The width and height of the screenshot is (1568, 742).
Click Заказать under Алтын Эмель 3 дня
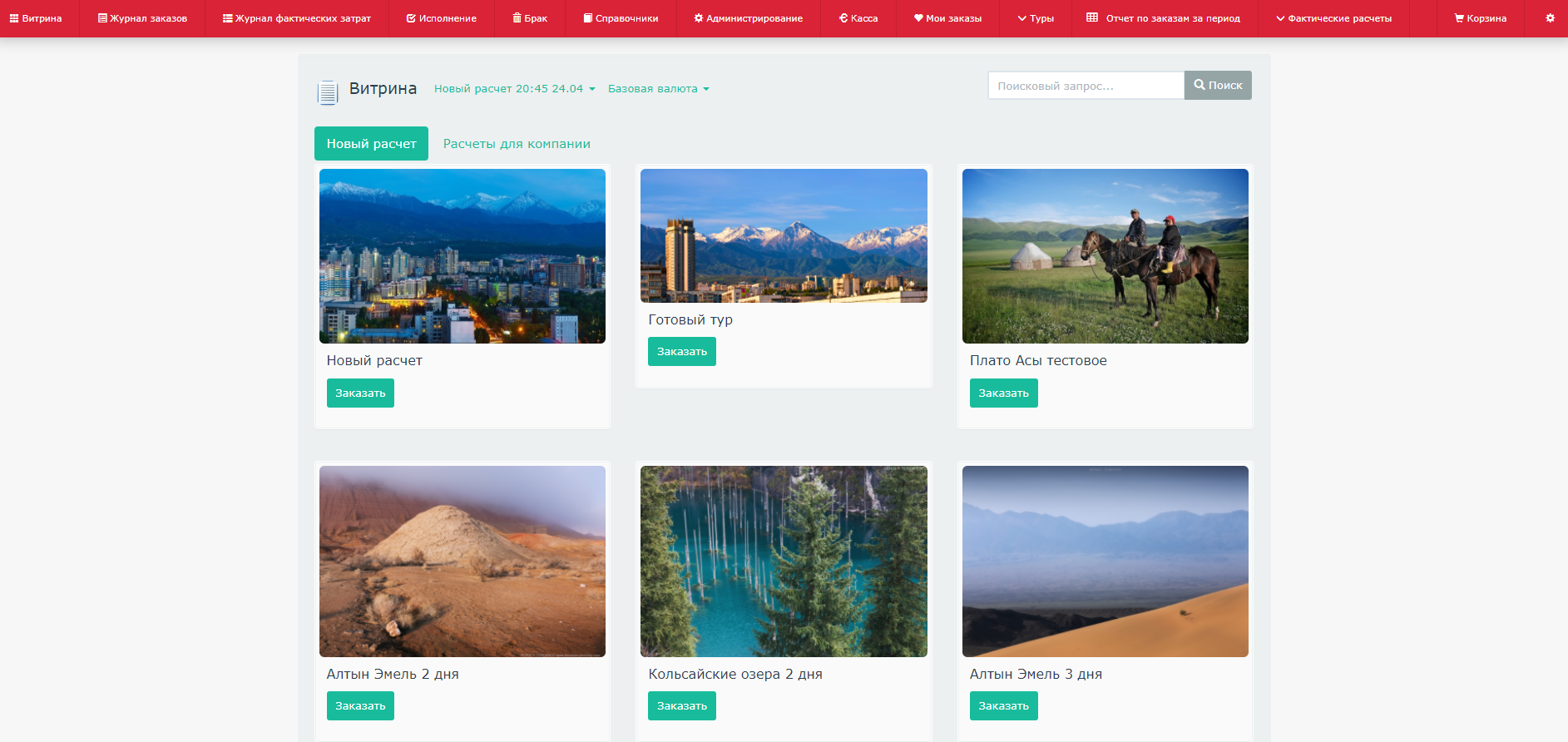click(1003, 706)
